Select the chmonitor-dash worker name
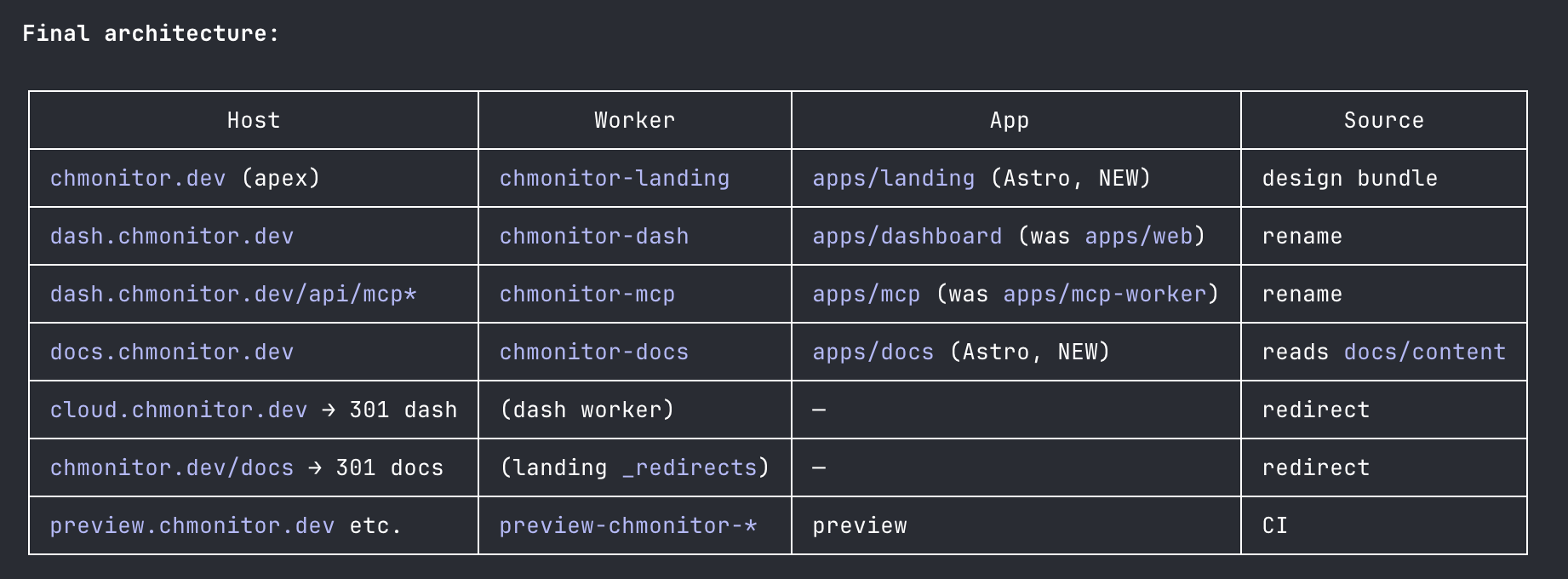The height and width of the screenshot is (579, 1568). (x=594, y=236)
